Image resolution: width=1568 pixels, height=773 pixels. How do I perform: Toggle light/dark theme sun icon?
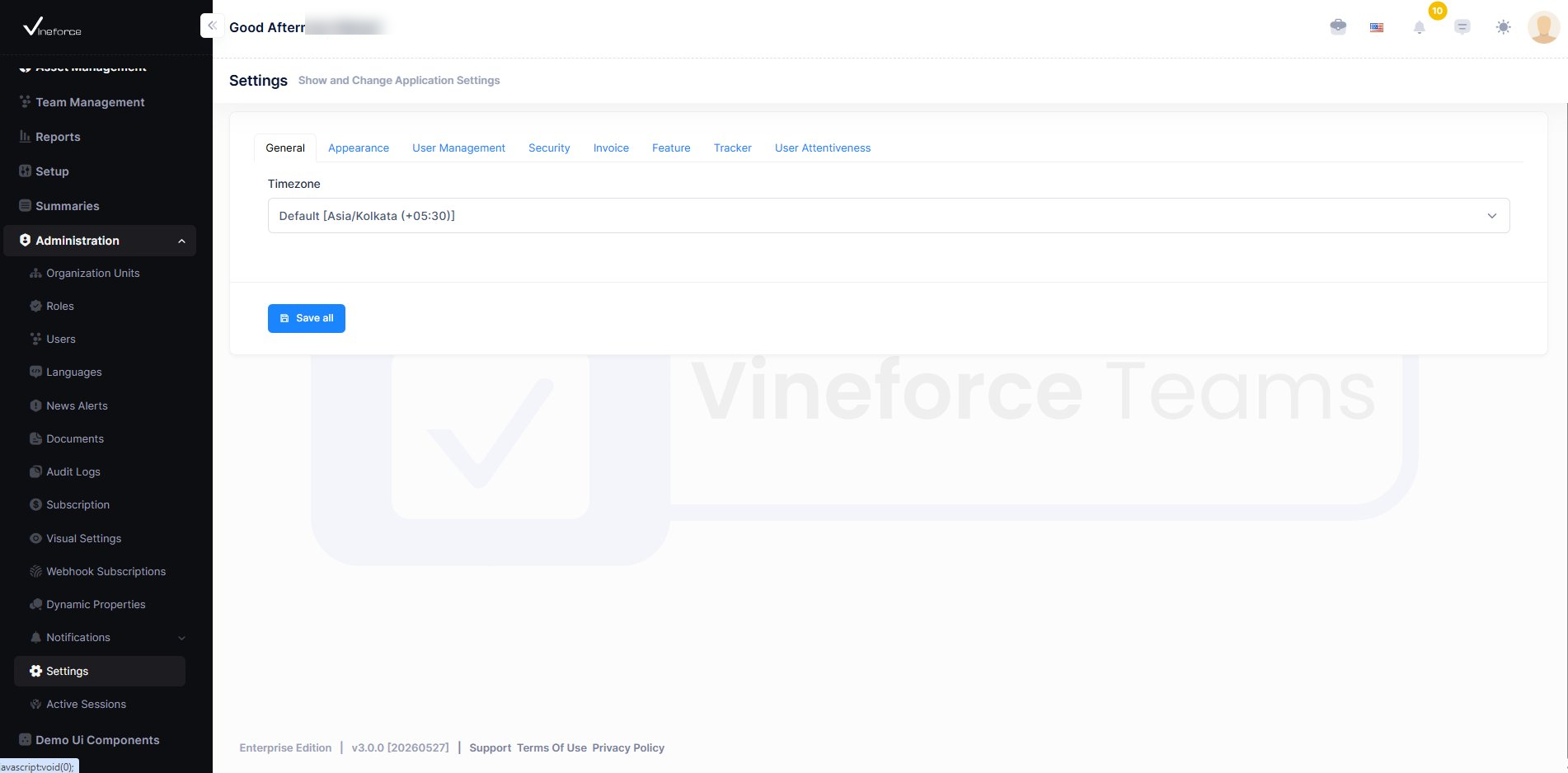pos(1504,27)
